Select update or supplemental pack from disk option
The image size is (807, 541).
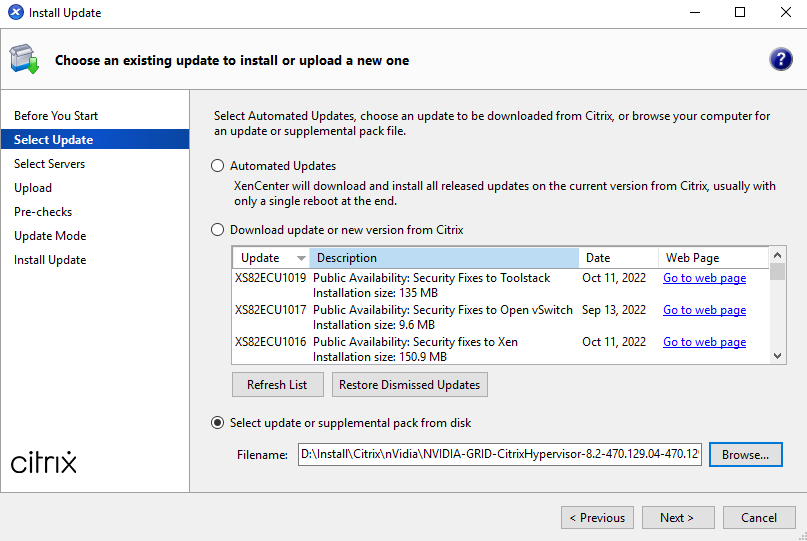click(218, 423)
